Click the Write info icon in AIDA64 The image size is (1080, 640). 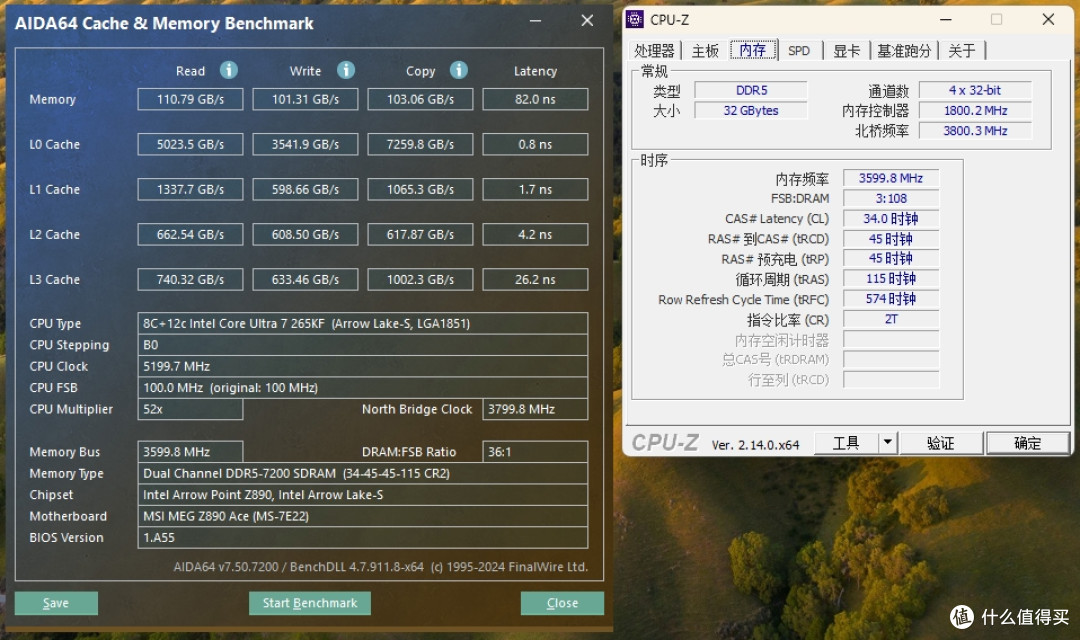346,70
